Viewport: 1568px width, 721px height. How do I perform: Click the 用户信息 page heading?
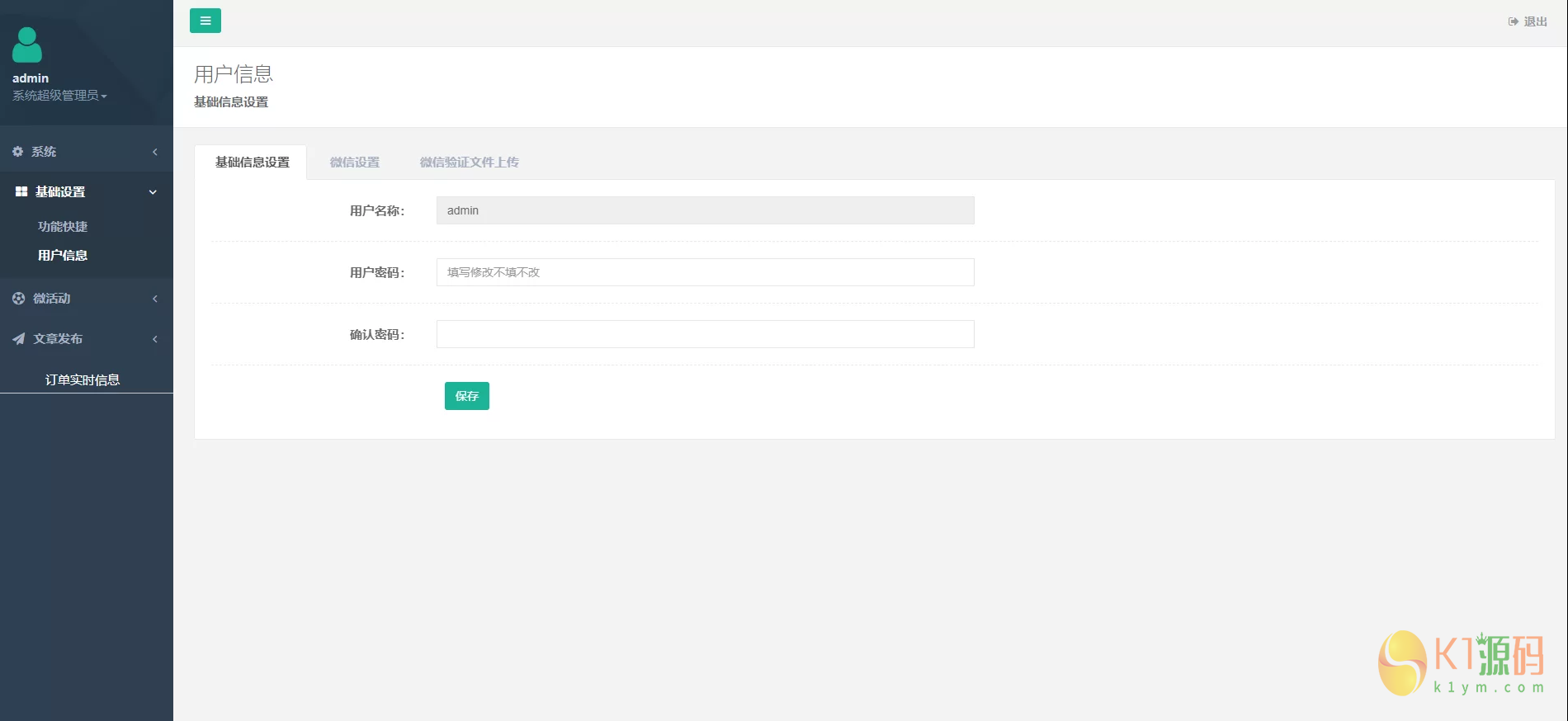(234, 74)
